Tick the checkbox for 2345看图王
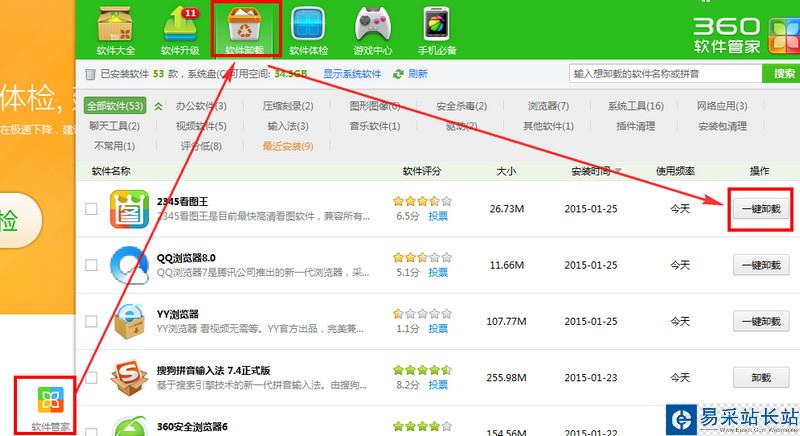This screenshot has width=800, height=436. pyautogui.click(x=91, y=209)
